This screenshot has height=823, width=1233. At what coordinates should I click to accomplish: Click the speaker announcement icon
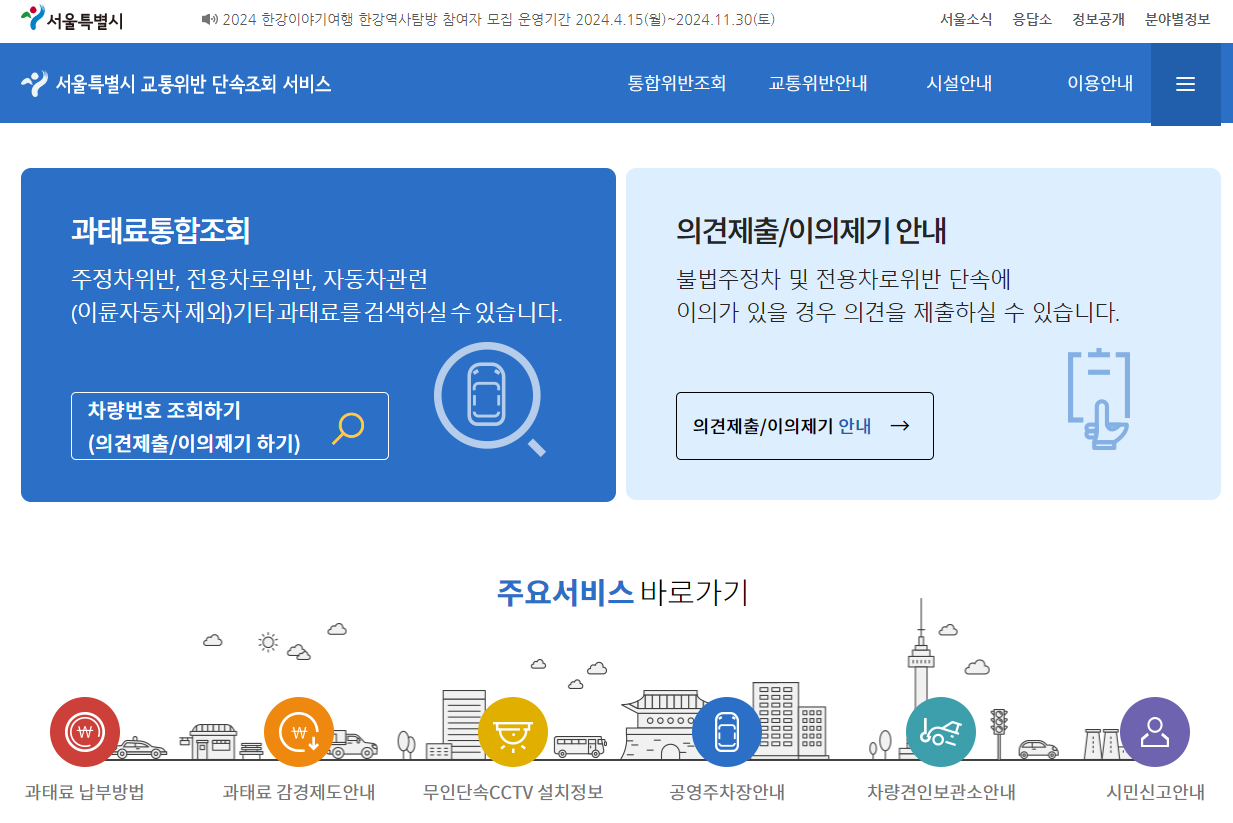(x=209, y=19)
